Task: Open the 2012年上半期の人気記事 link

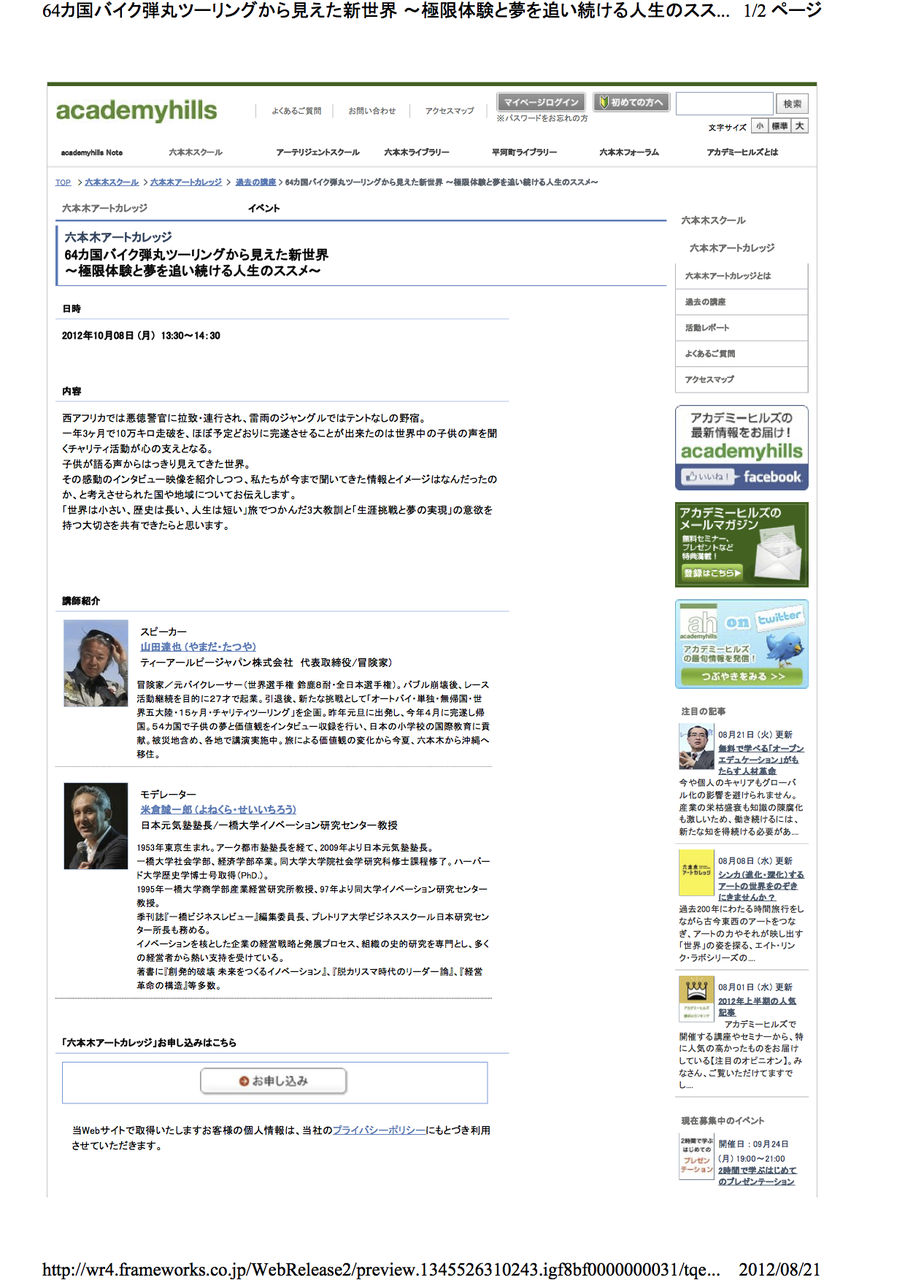Action: tap(756, 1005)
